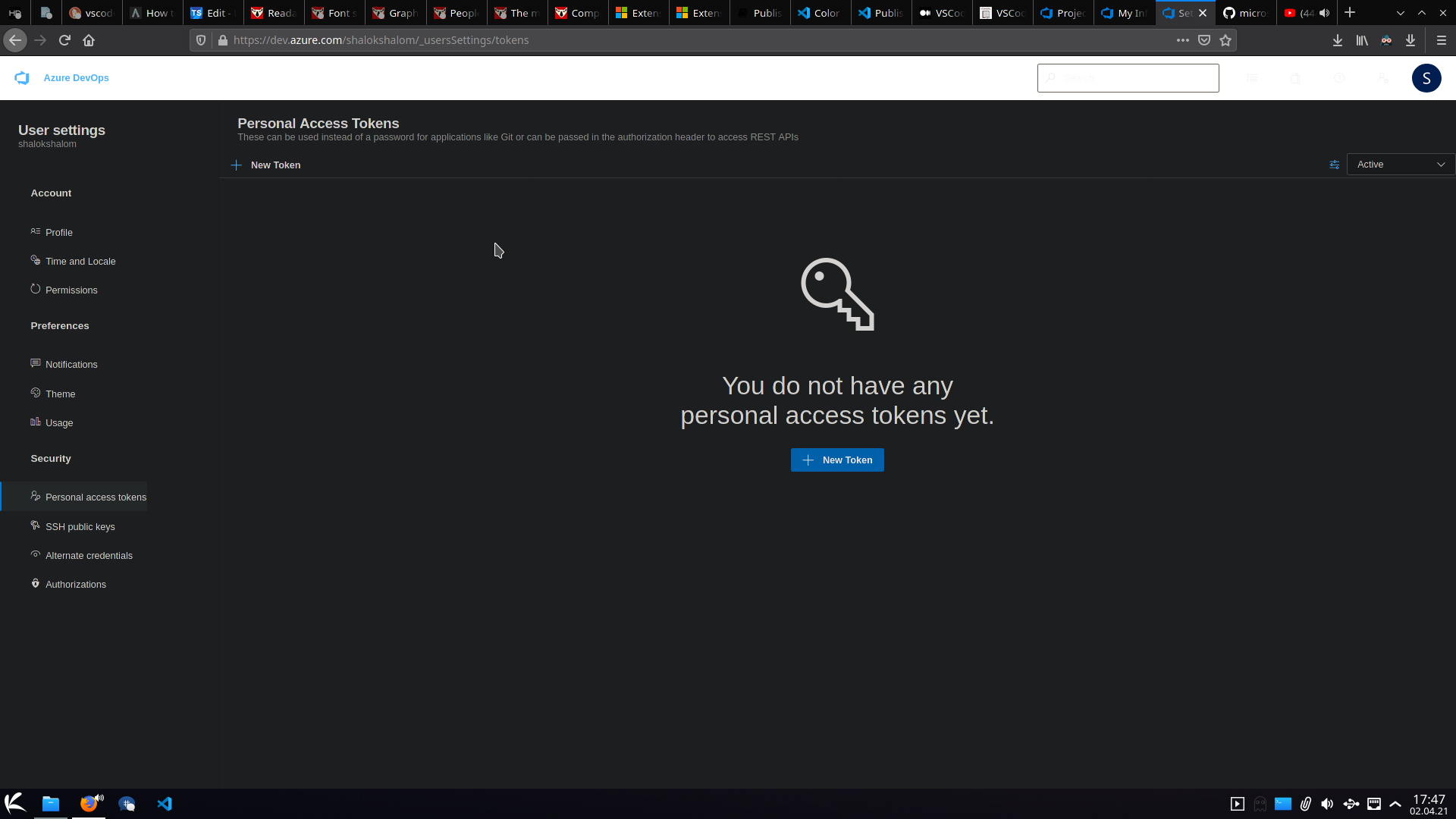Open the Firefox downloads icon
Viewport: 1456px width, 819px height.
(x=1337, y=40)
